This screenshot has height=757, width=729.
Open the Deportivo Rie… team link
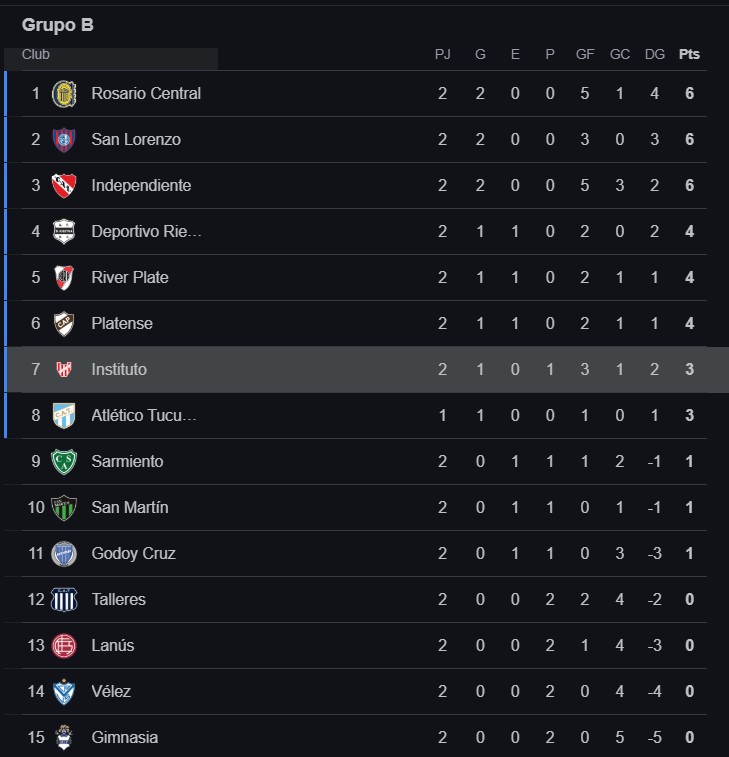[x=146, y=232]
